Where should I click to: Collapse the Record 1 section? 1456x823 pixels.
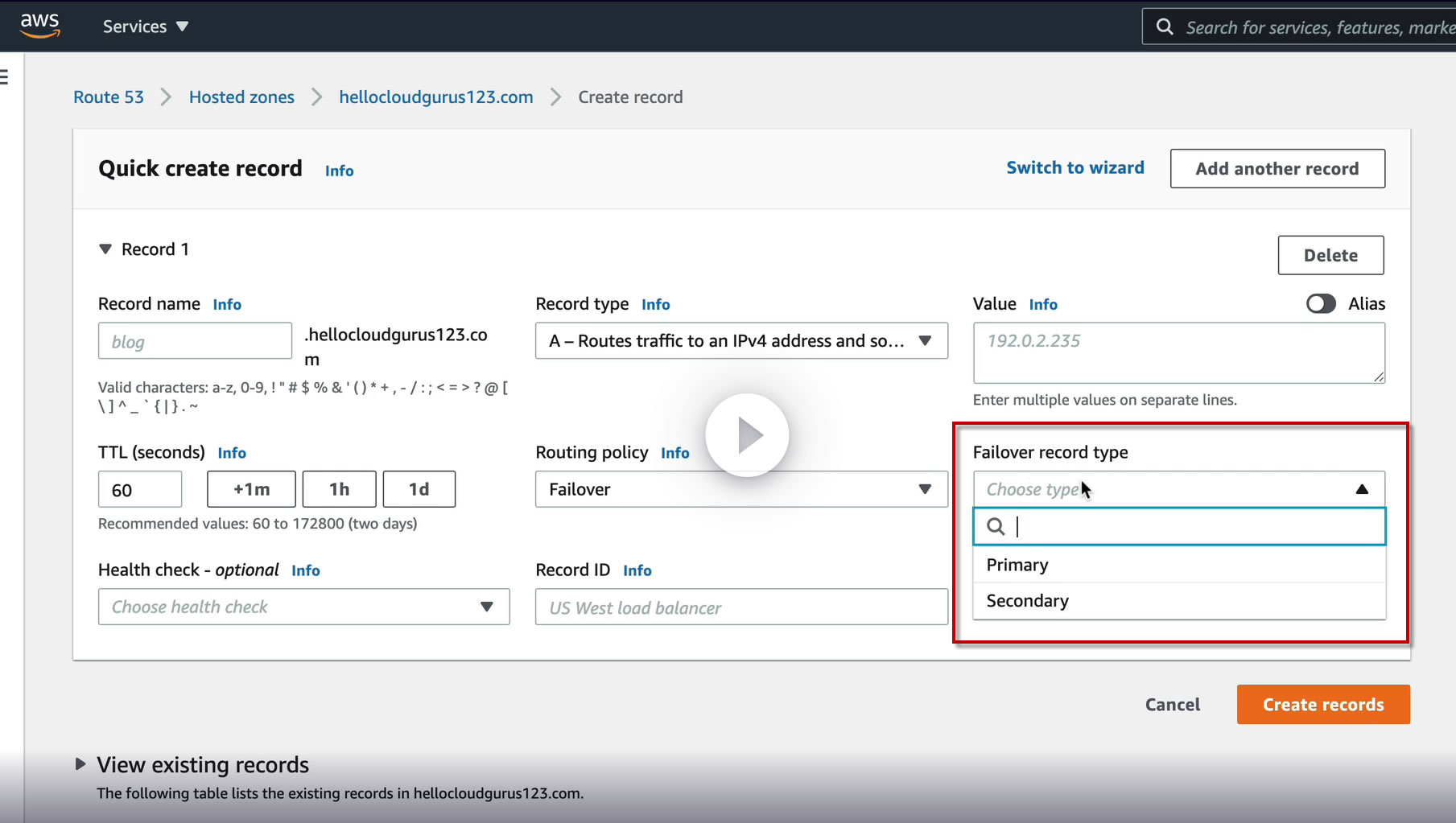point(105,249)
